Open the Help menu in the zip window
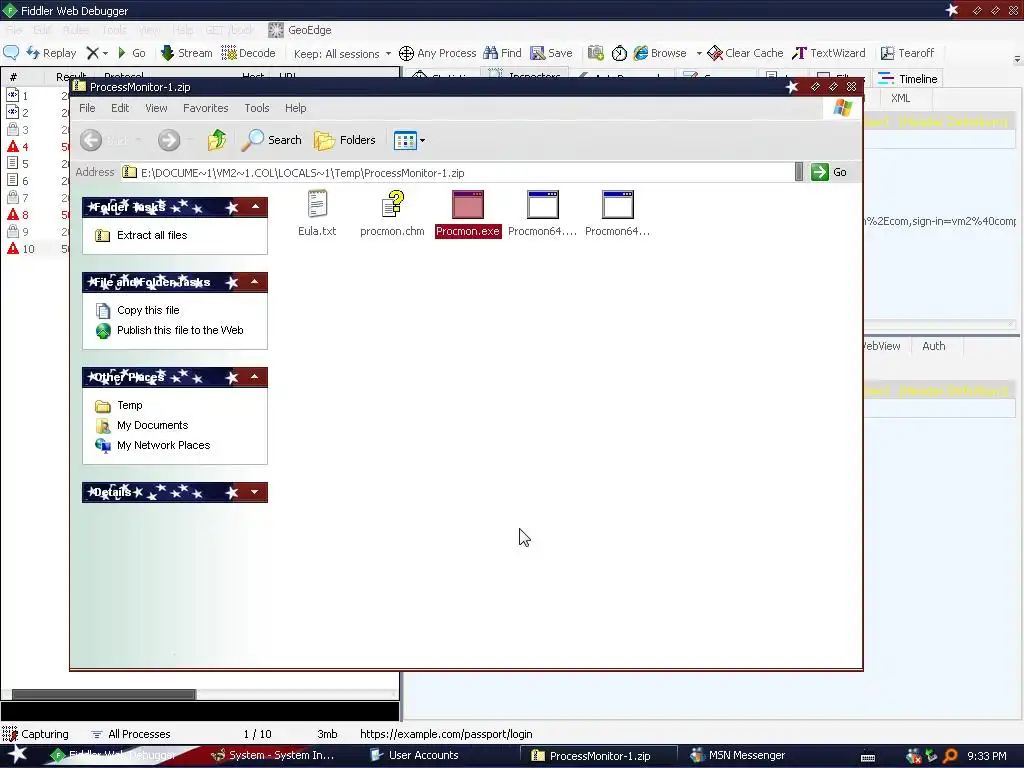This screenshot has height=768, width=1024. click(x=295, y=108)
